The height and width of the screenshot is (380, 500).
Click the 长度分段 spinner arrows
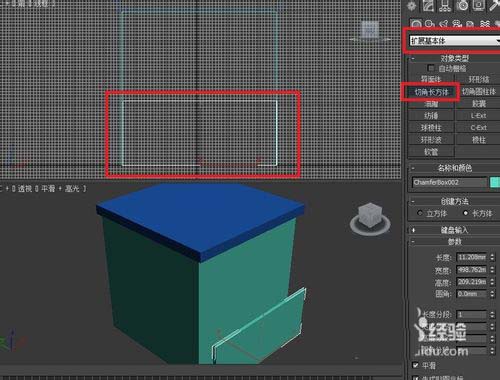(492, 314)
